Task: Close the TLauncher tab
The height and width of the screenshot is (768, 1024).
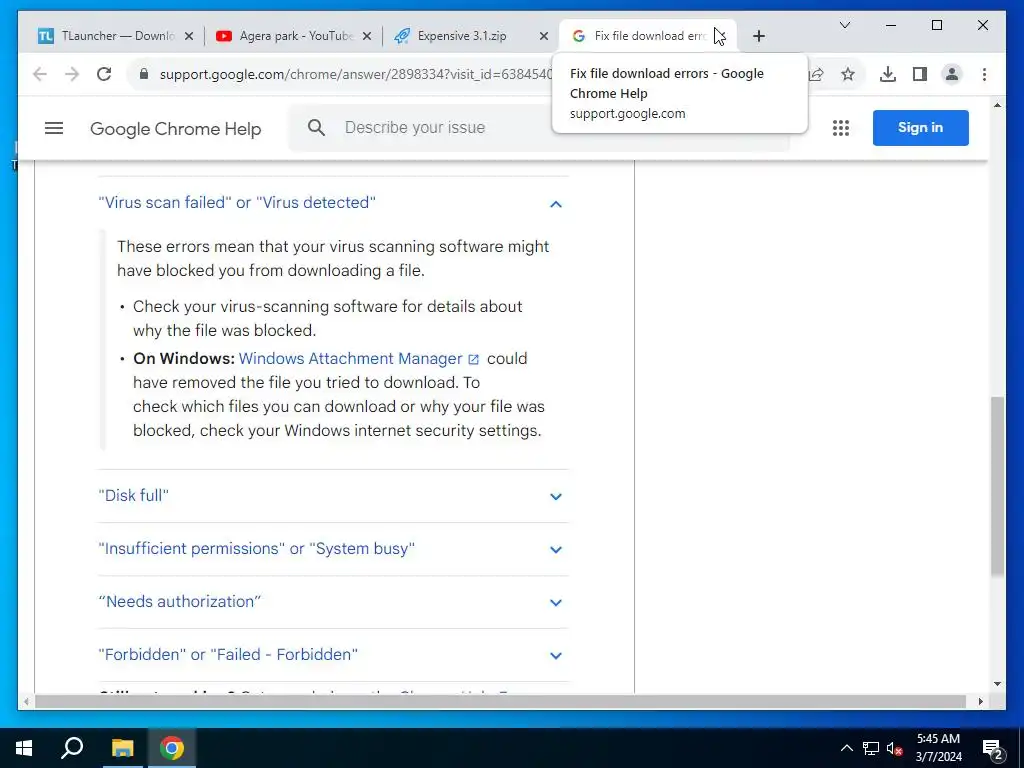Action: coord(189,37)
